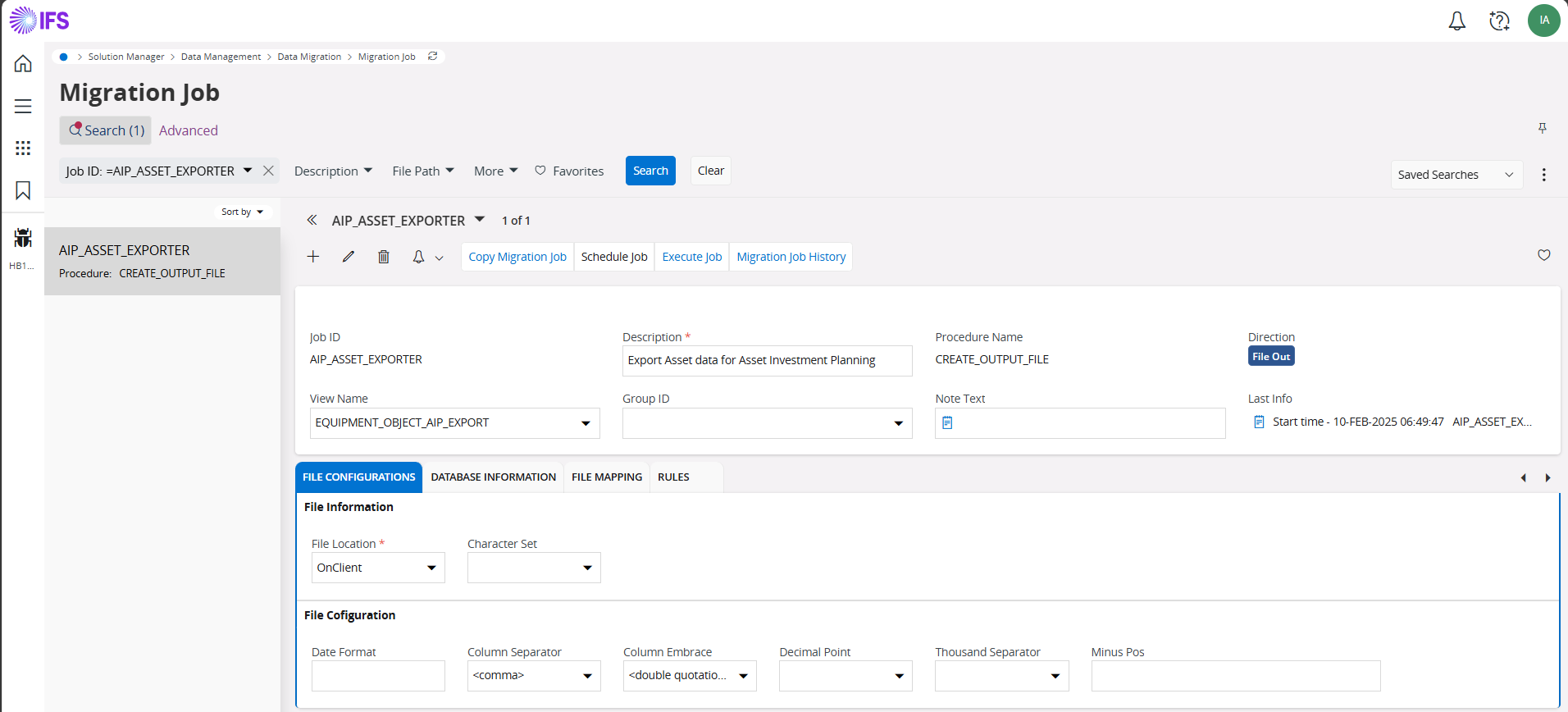Open the Note Text editor icon
This screenshot has width=1568, height=712.
[947, 423]
